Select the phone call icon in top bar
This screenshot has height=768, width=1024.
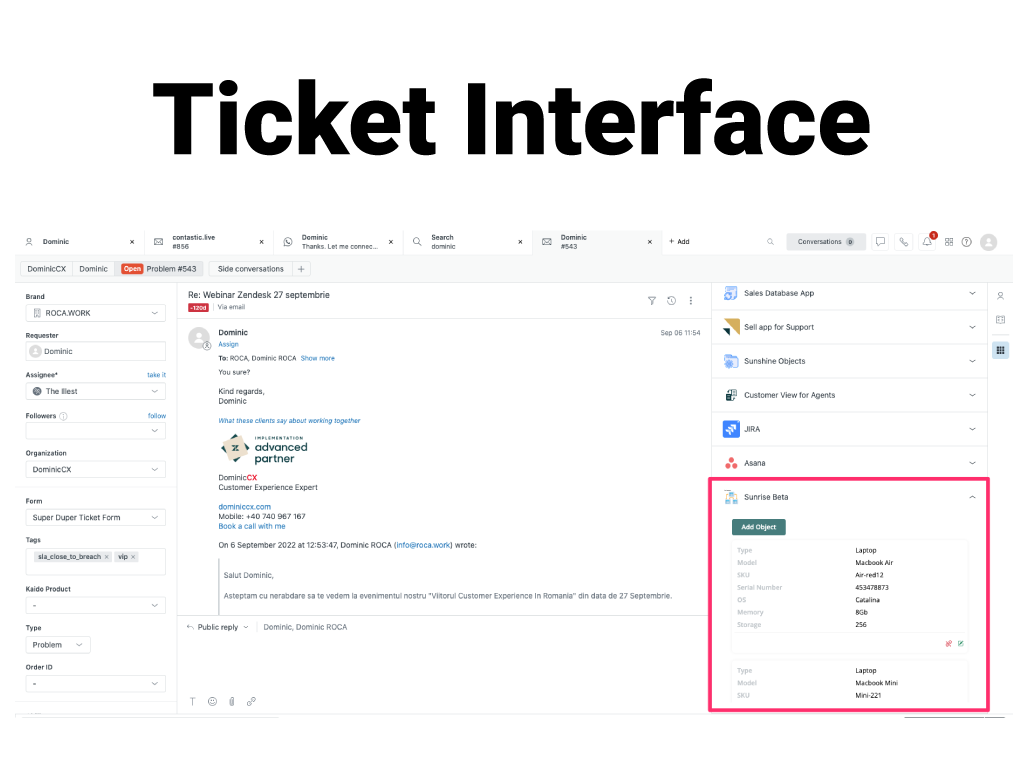tap(904, 241)
